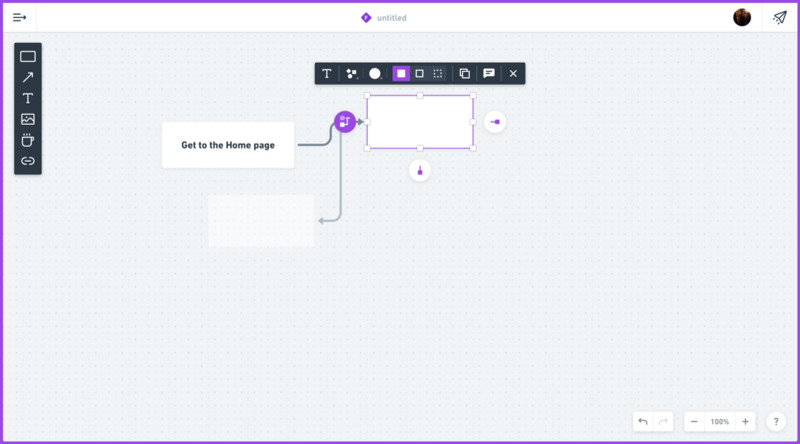Add a connected node below the shape
The height and width of the screenshot is (444, 800).
click(420, 170)
